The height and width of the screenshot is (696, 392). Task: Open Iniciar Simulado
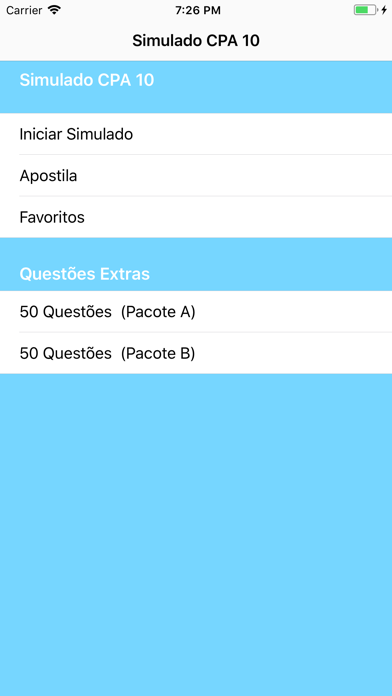coord(196,134)
